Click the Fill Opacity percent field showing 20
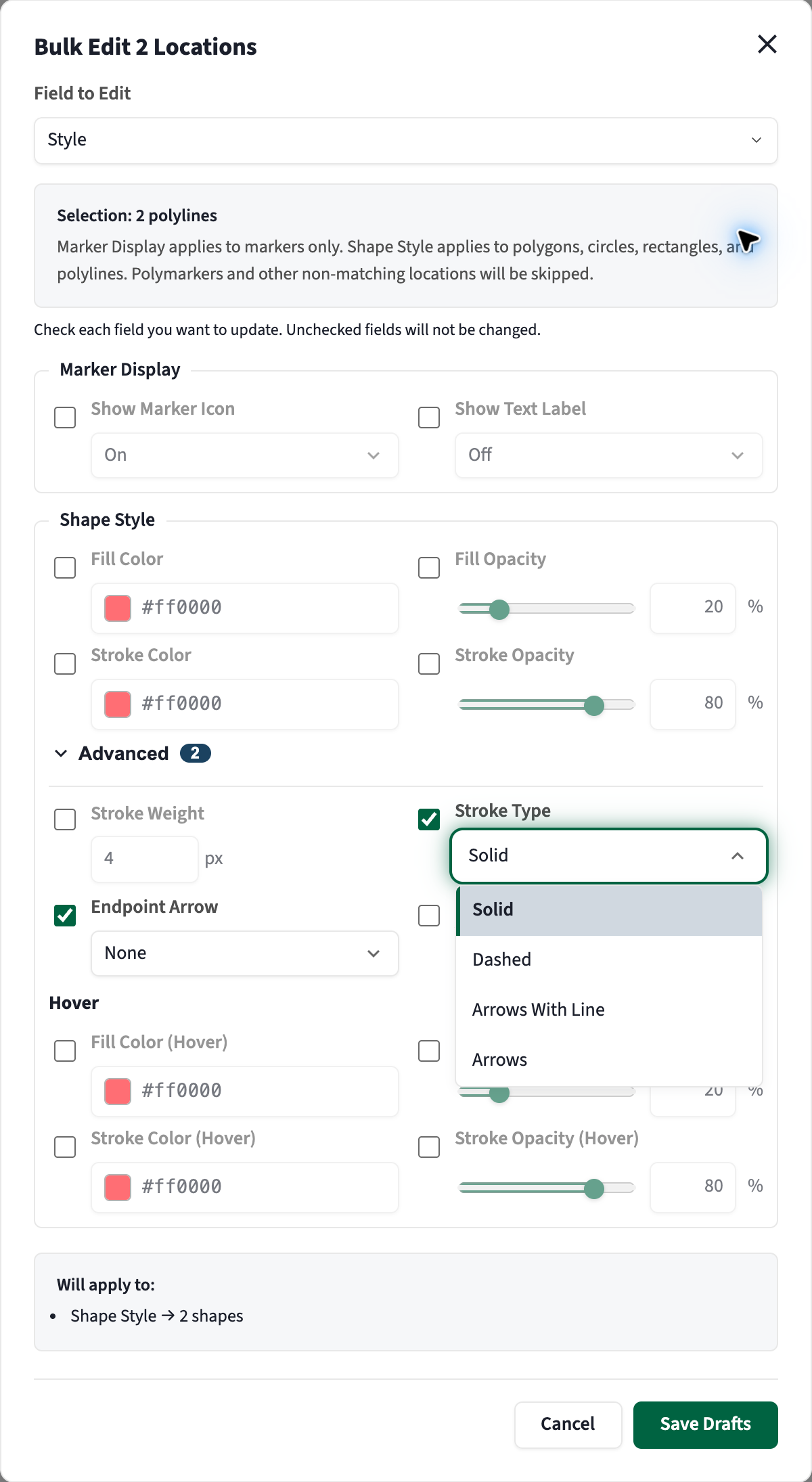812x1482 pixels. click(x=693, y=608)
